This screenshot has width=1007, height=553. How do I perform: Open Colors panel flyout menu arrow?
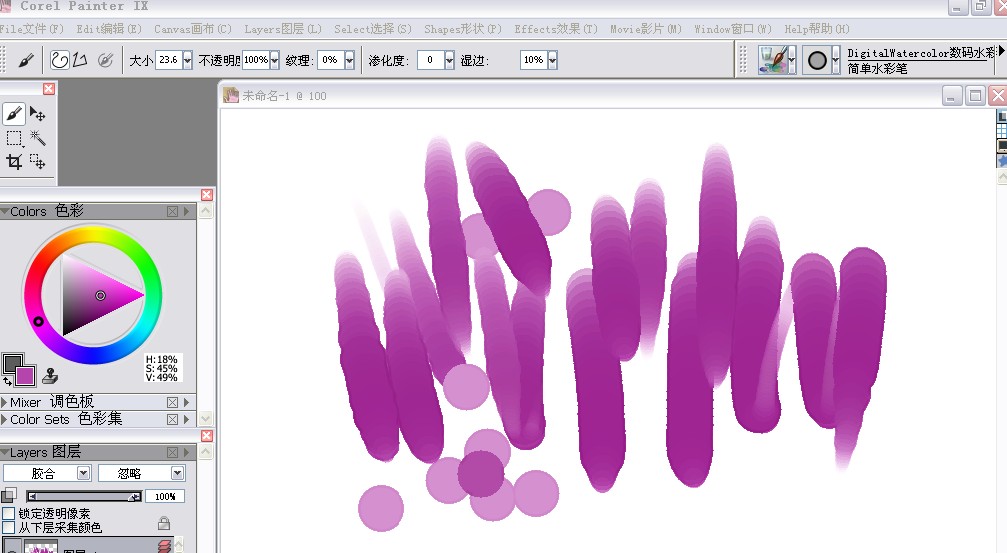187,211
